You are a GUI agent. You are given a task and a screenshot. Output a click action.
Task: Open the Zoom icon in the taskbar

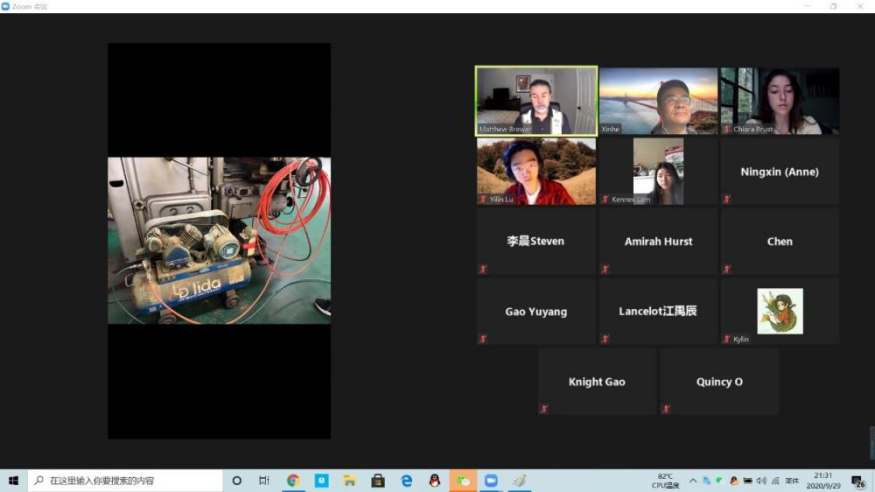click(x=491, y=481)
